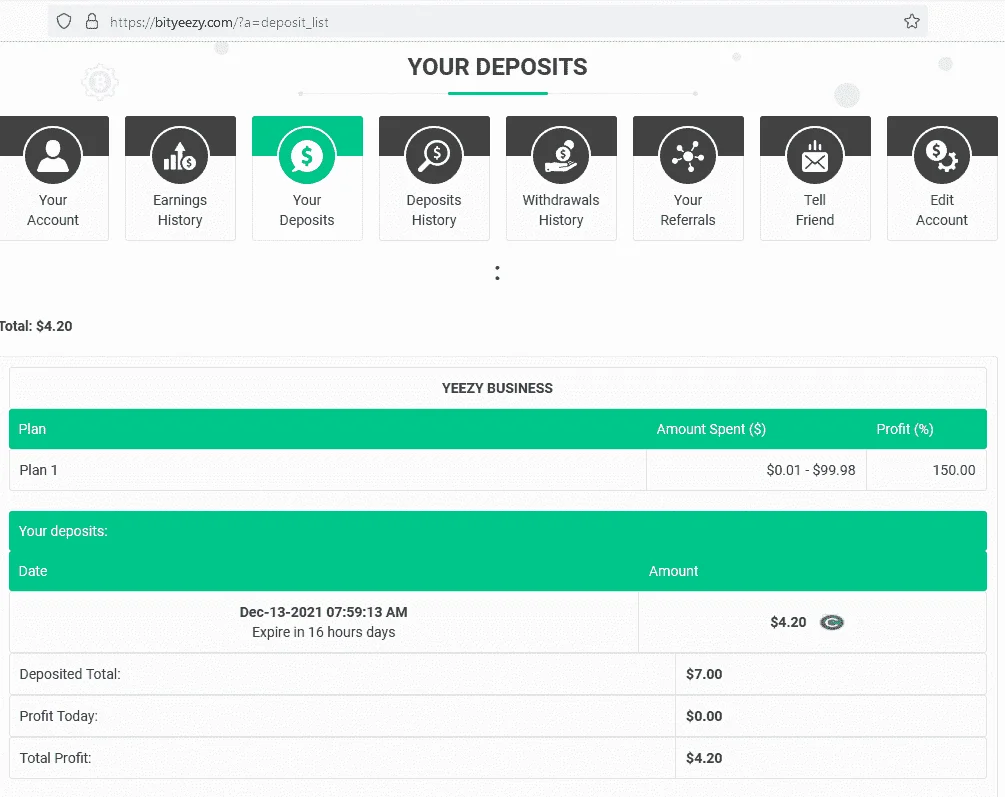
Task: Open the Your Account person icon
Action: pyautogui.click(x=53, y=156)
